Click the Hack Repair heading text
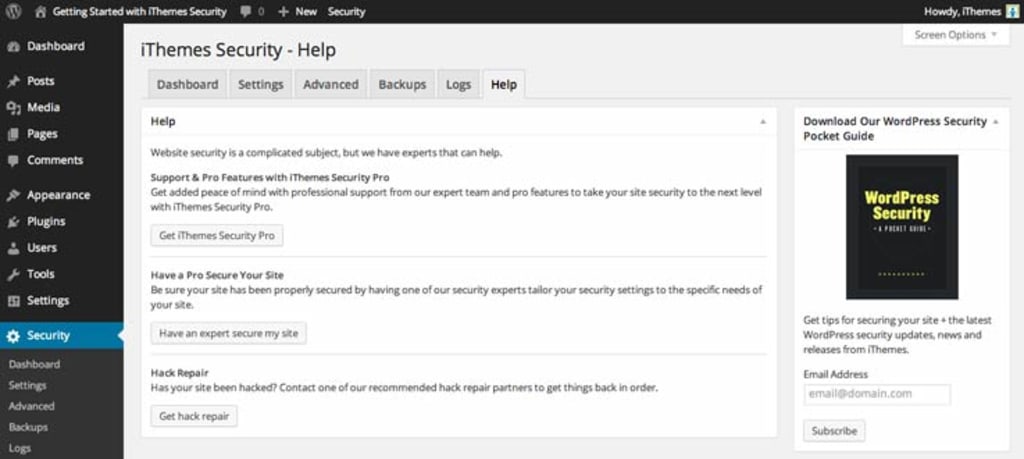The image size is (1024, 459). coord(180,373)
